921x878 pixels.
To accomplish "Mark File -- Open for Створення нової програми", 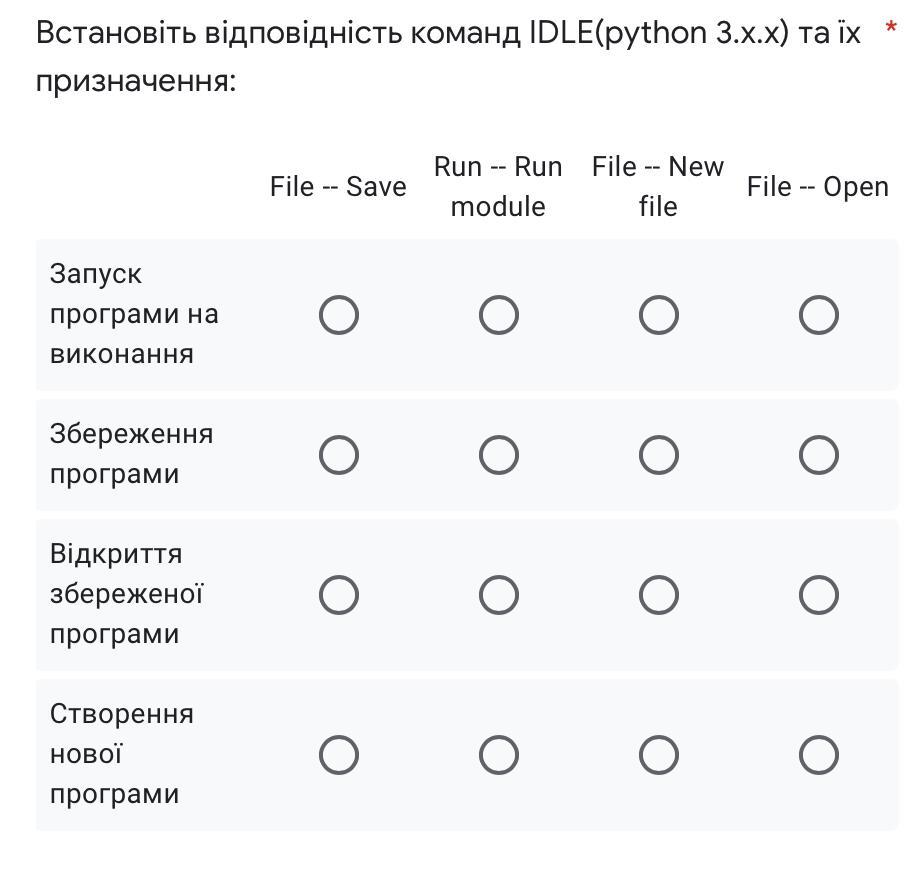I will click(x=818, y=756).
